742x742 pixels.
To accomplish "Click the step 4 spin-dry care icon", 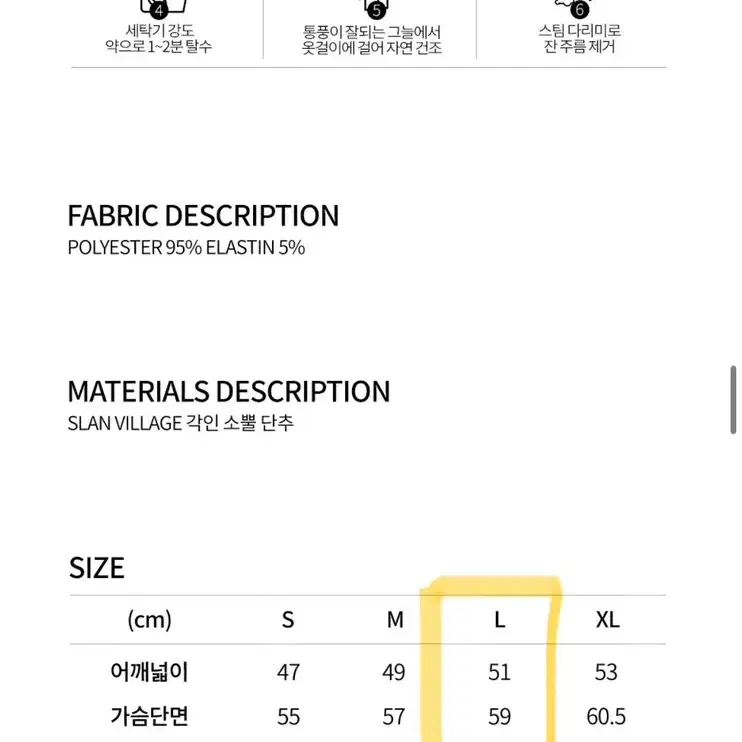I will (x=163, y=8).
